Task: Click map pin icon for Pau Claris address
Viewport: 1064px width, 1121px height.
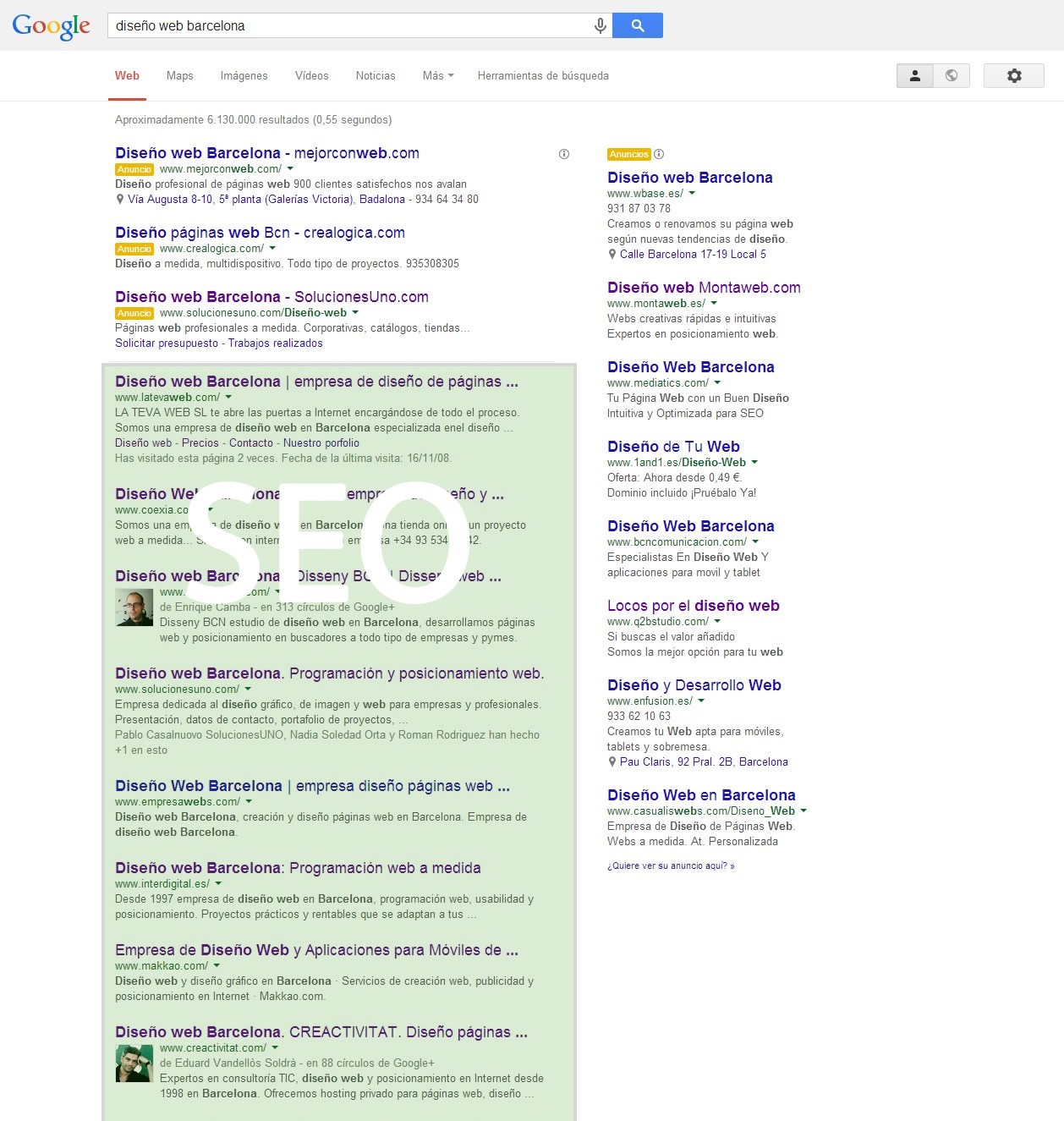Action: pyautogui.click(x=612, y=762)
